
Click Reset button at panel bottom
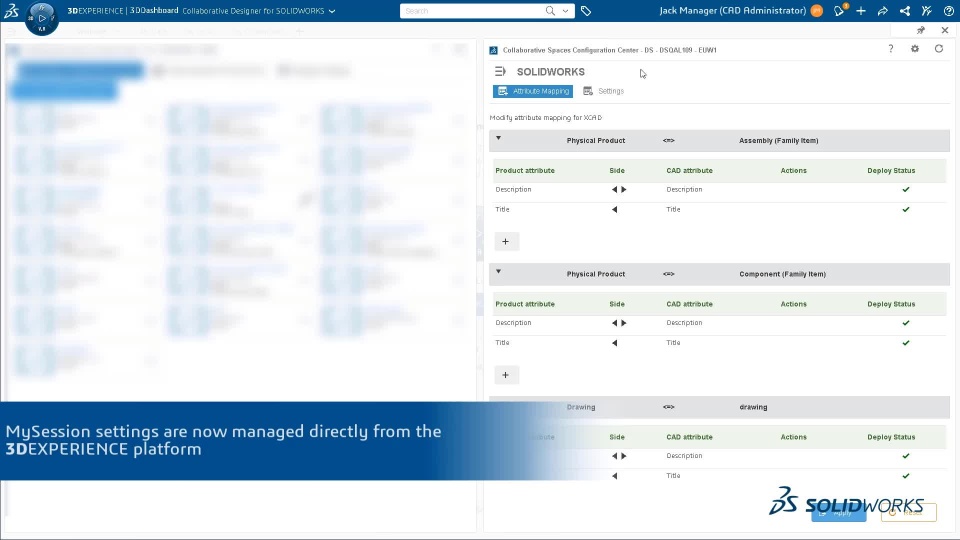909,512
